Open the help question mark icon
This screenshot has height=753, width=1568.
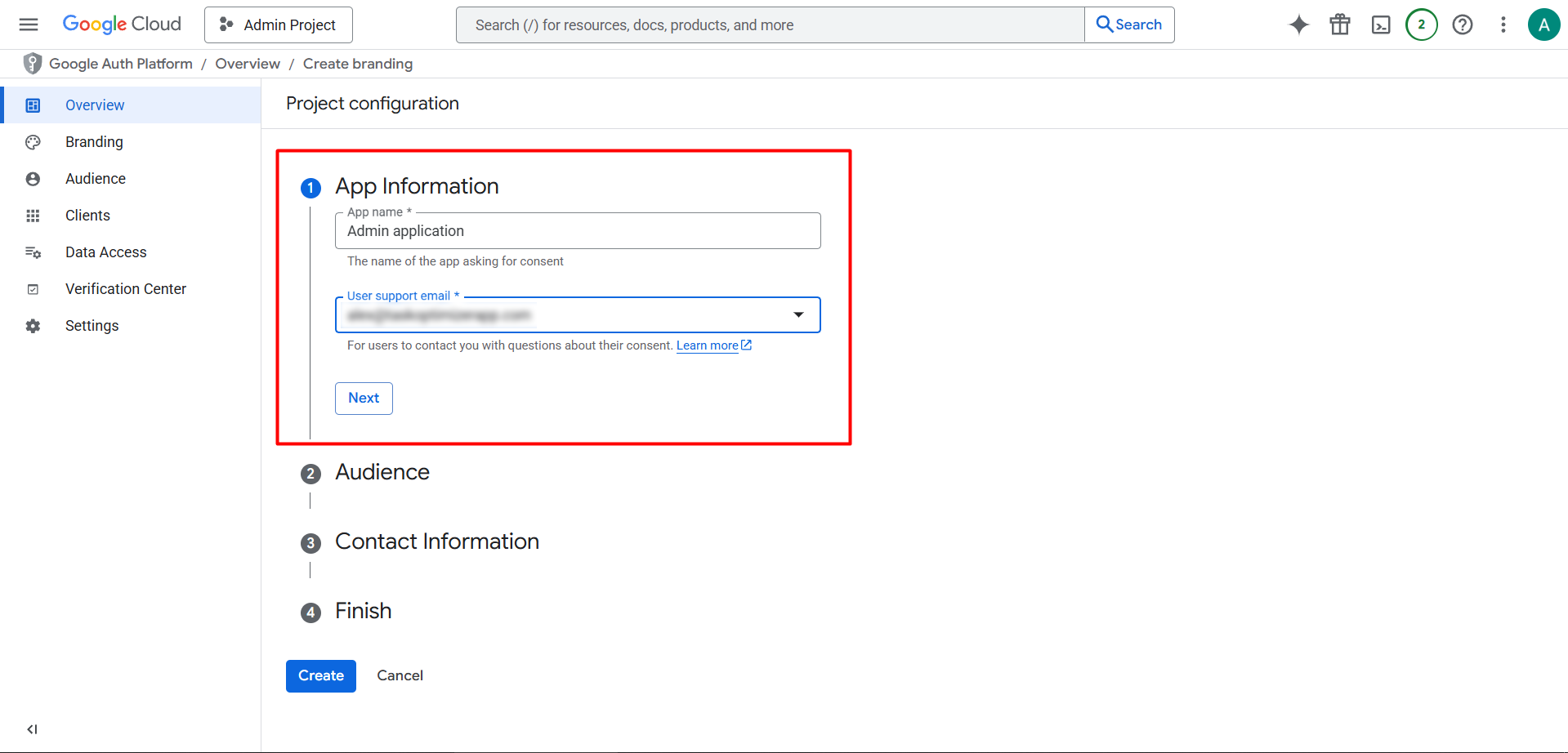pos(1463,25)
